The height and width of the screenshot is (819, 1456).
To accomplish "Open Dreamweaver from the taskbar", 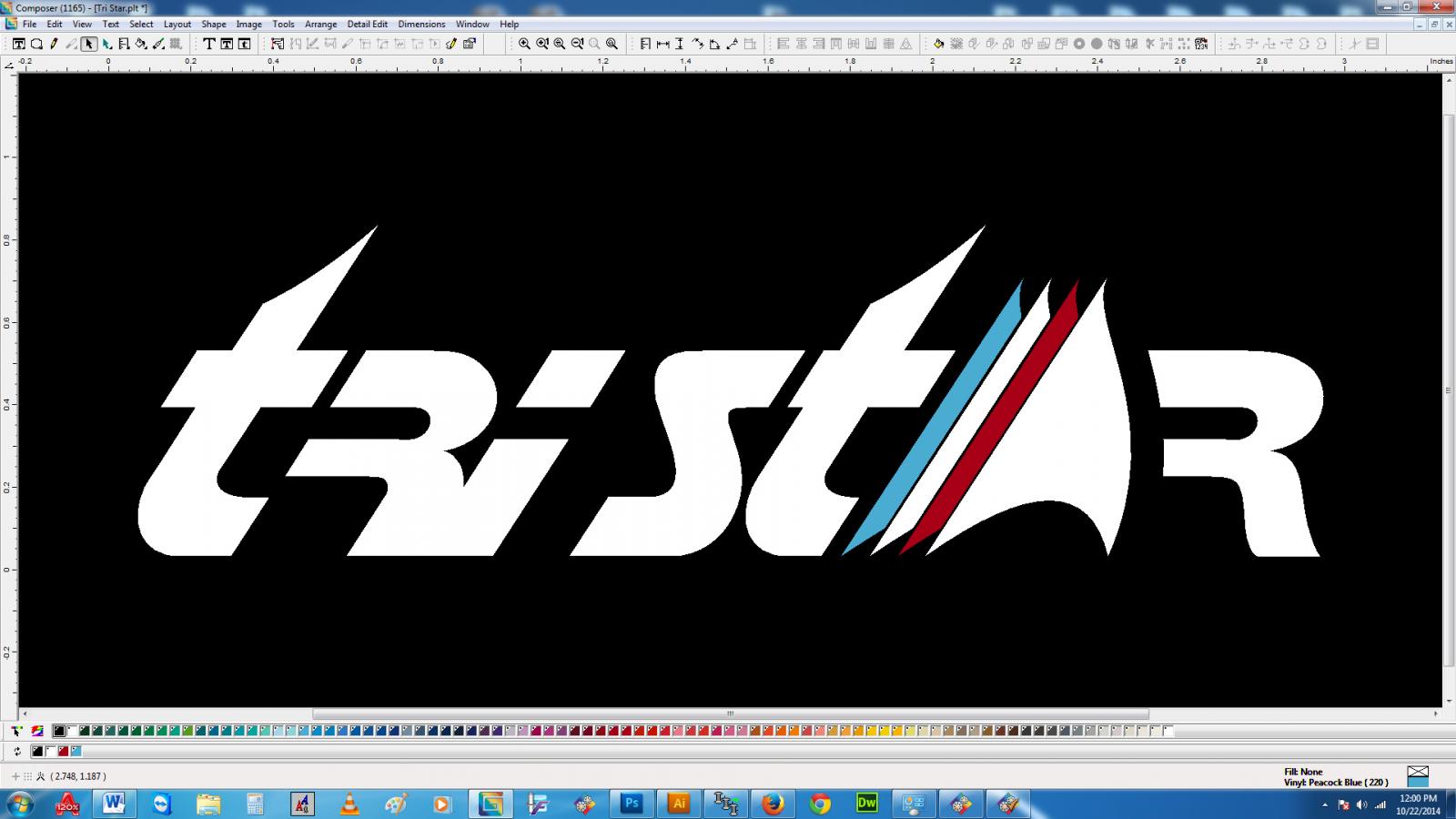I will point(866,804).
